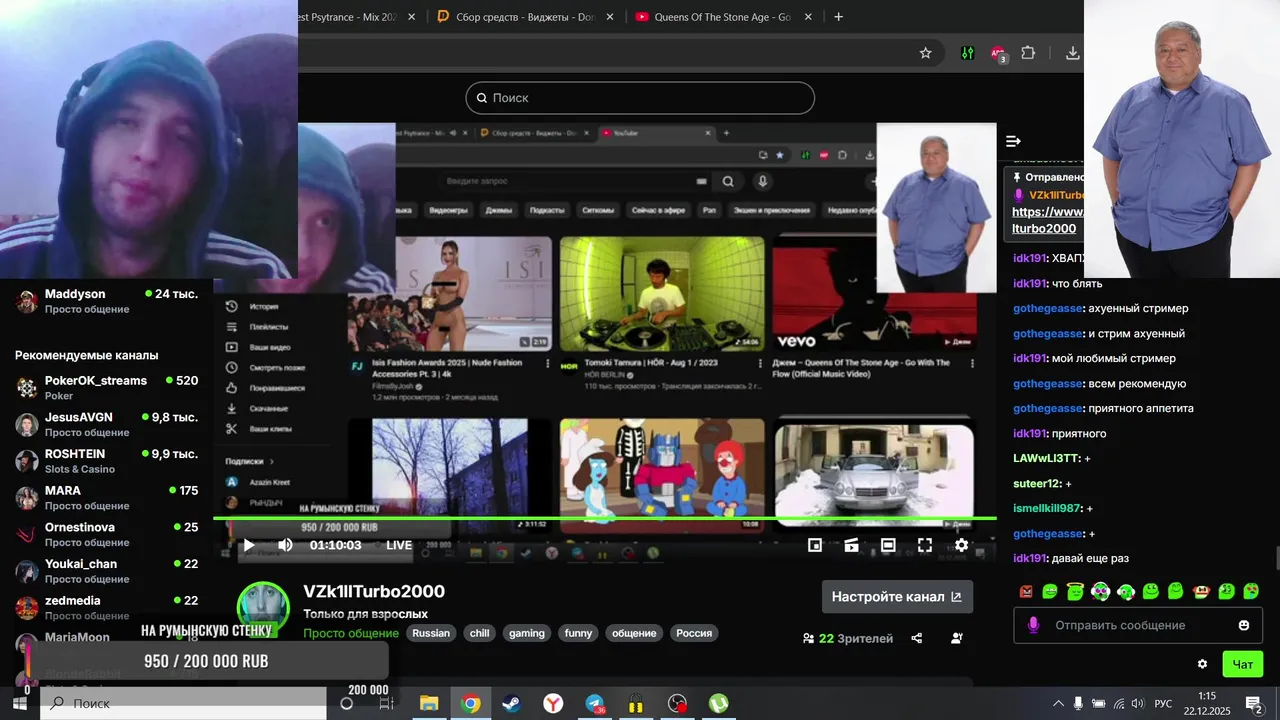Open the Просто общение category link under channel

tap(351, 633)
